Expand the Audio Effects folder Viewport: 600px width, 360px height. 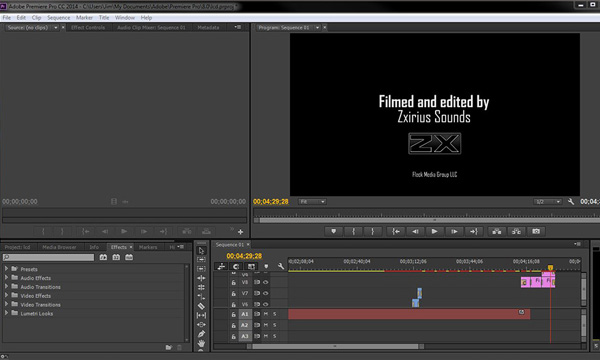(x=6, y=278)
